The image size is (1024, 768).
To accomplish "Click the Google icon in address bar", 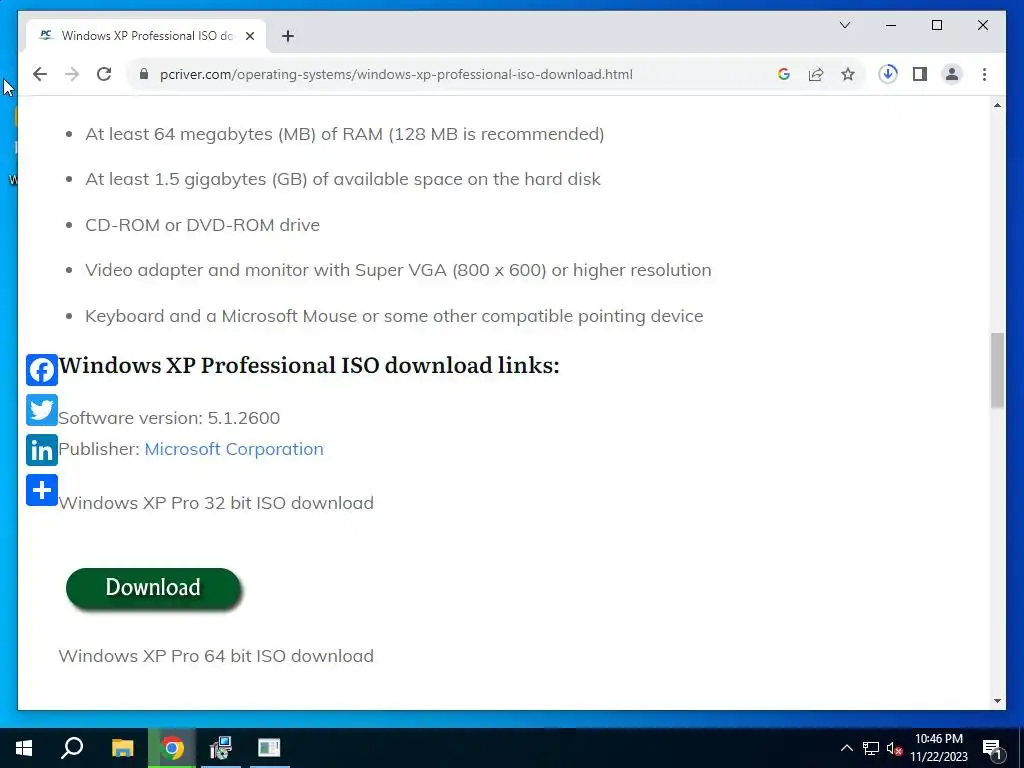I will point(784,74).
